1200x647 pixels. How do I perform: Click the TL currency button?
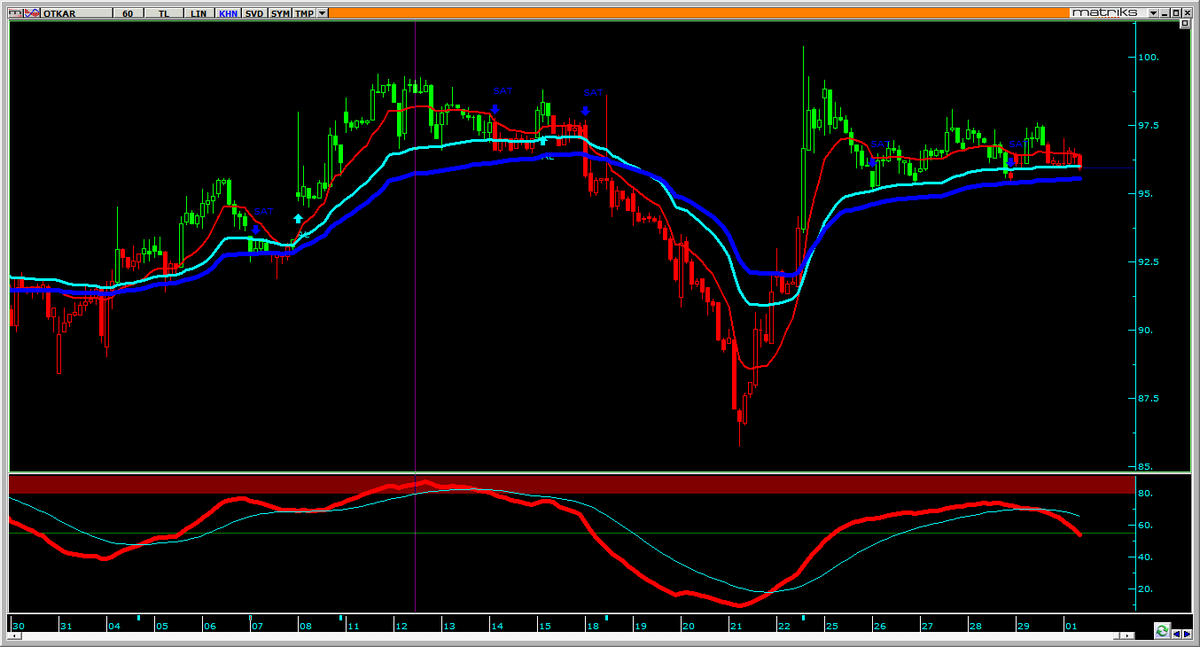[164, 14]
